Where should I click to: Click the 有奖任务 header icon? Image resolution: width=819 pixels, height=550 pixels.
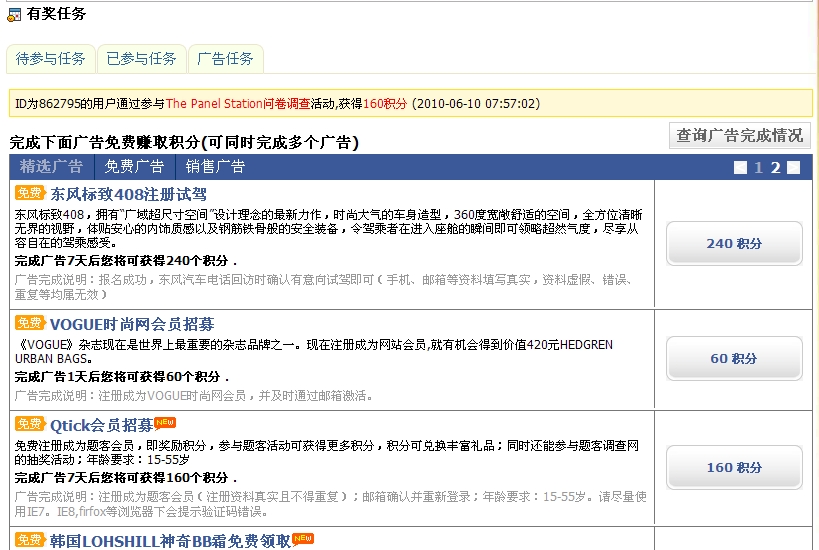tap(14, 15)
